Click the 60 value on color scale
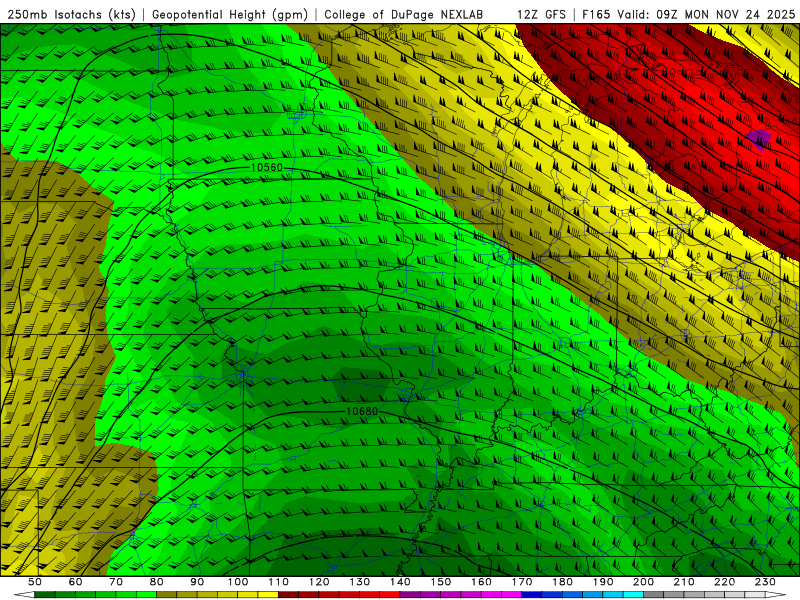This screenshot has width=800, height=600. coord(75,582)
